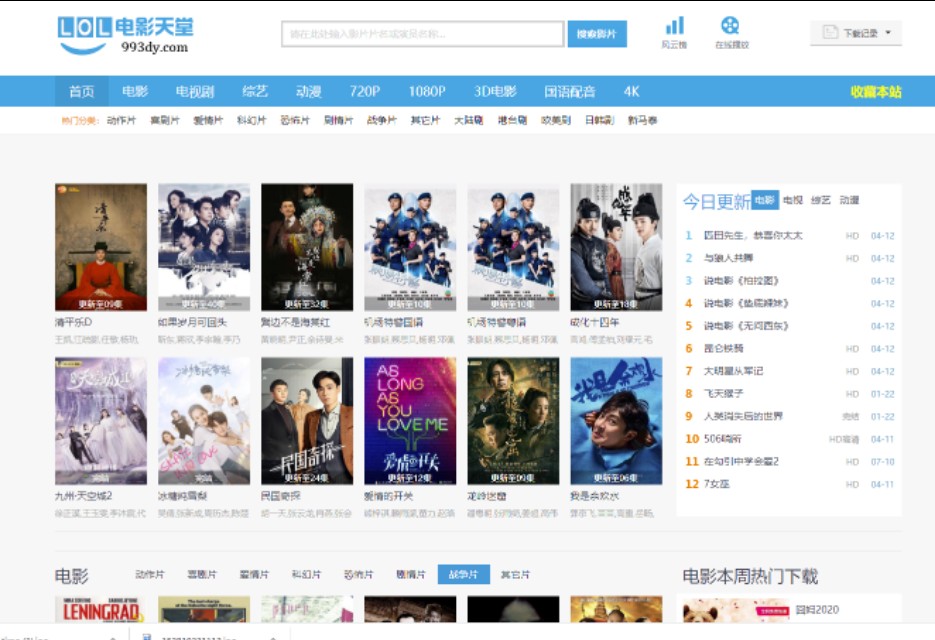The height and width of the screenshot is (640, 935).
Task: Switch to the 综艺 tab in 今日更新
Action: [x=821, y=200]
